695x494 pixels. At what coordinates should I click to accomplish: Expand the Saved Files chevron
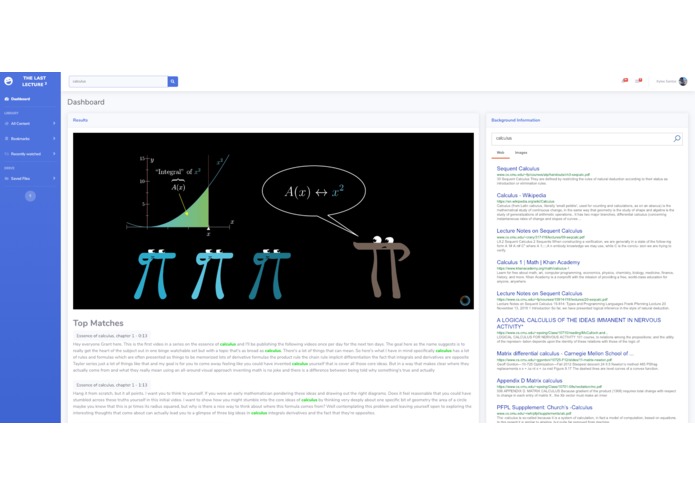[x=54, y=179]
